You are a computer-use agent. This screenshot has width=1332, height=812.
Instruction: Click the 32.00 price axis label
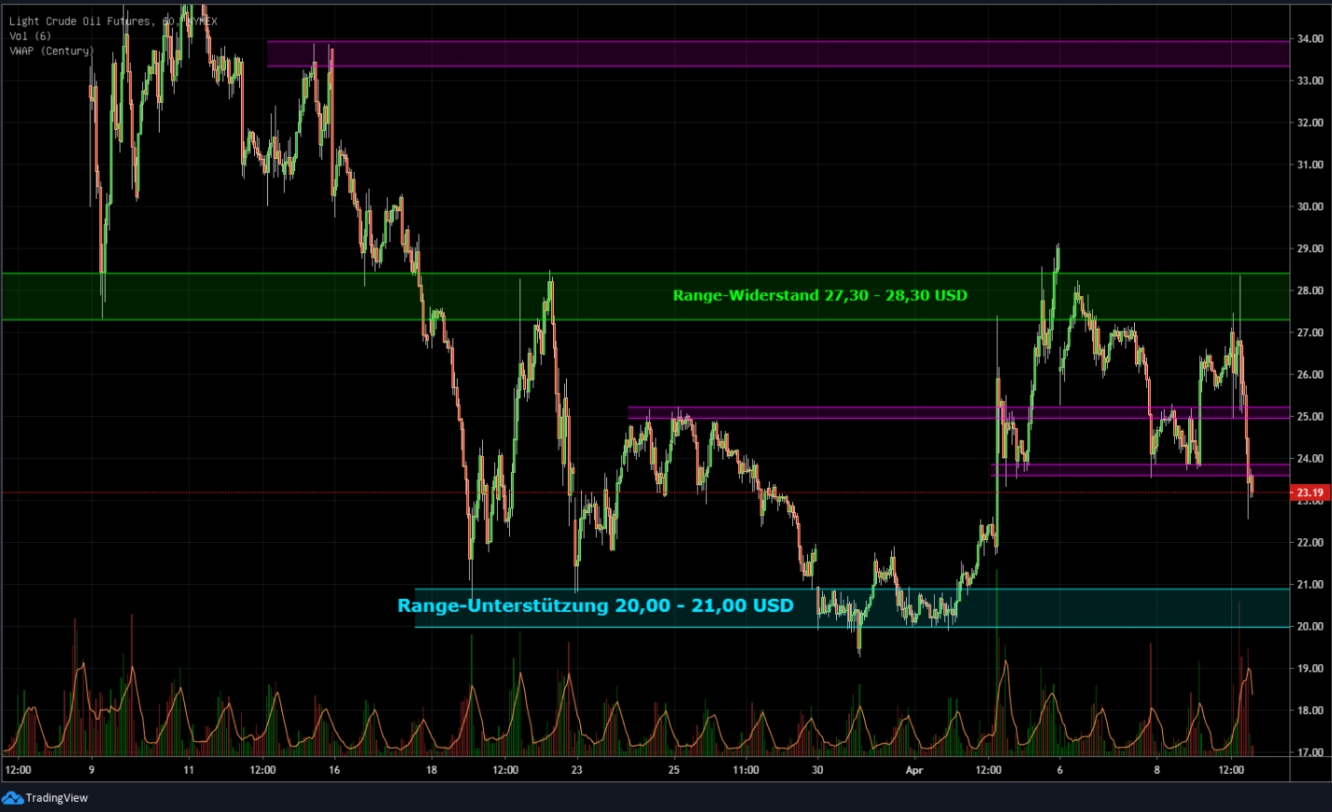pos(1310,123)
